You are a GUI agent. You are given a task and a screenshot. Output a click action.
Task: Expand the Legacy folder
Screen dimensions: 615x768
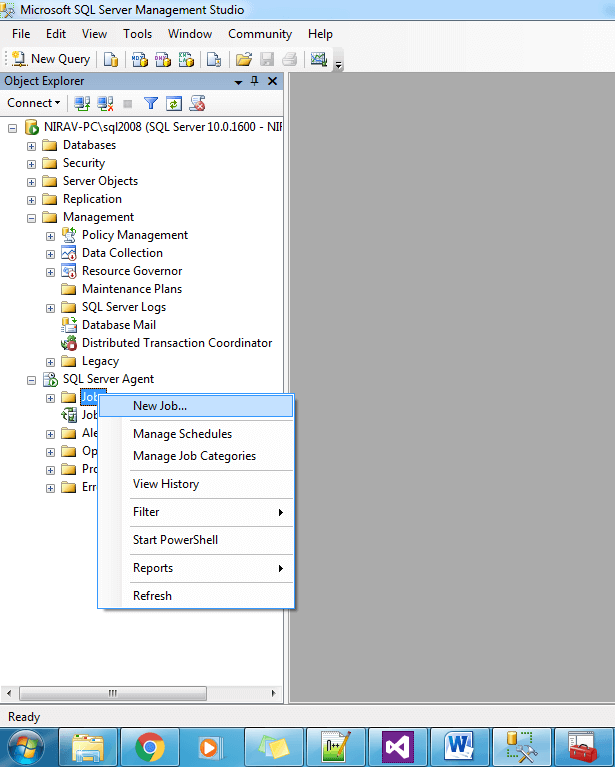[50, 362]
